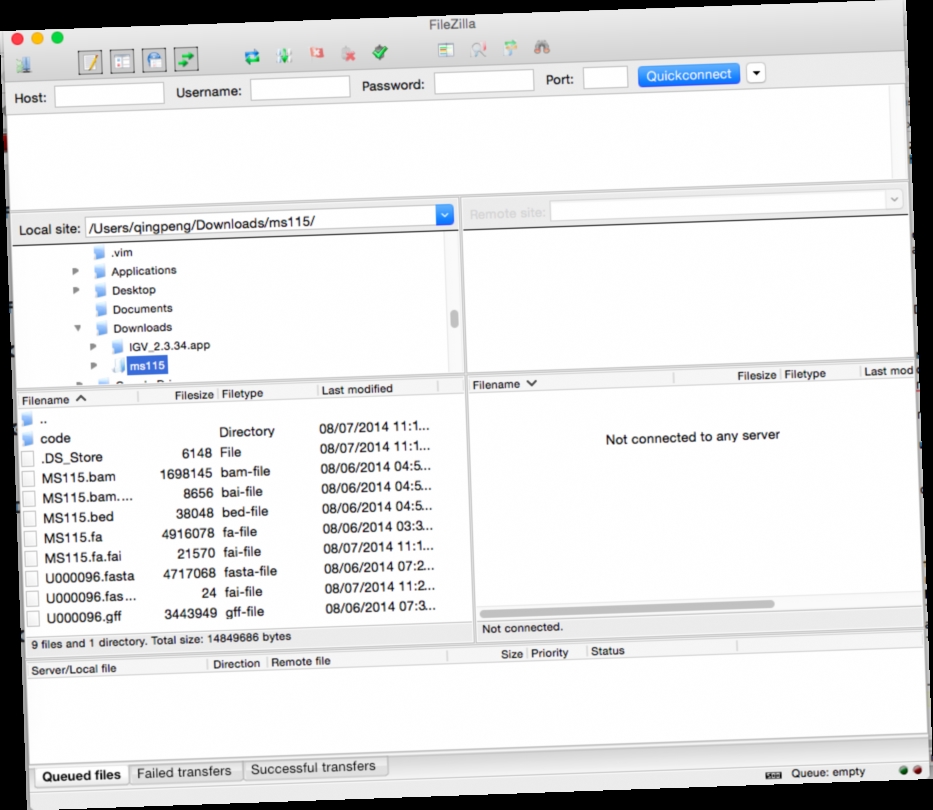Disconnect from the server
The width and height of the screenshot is (933, 810).
[x=349, y=51]
